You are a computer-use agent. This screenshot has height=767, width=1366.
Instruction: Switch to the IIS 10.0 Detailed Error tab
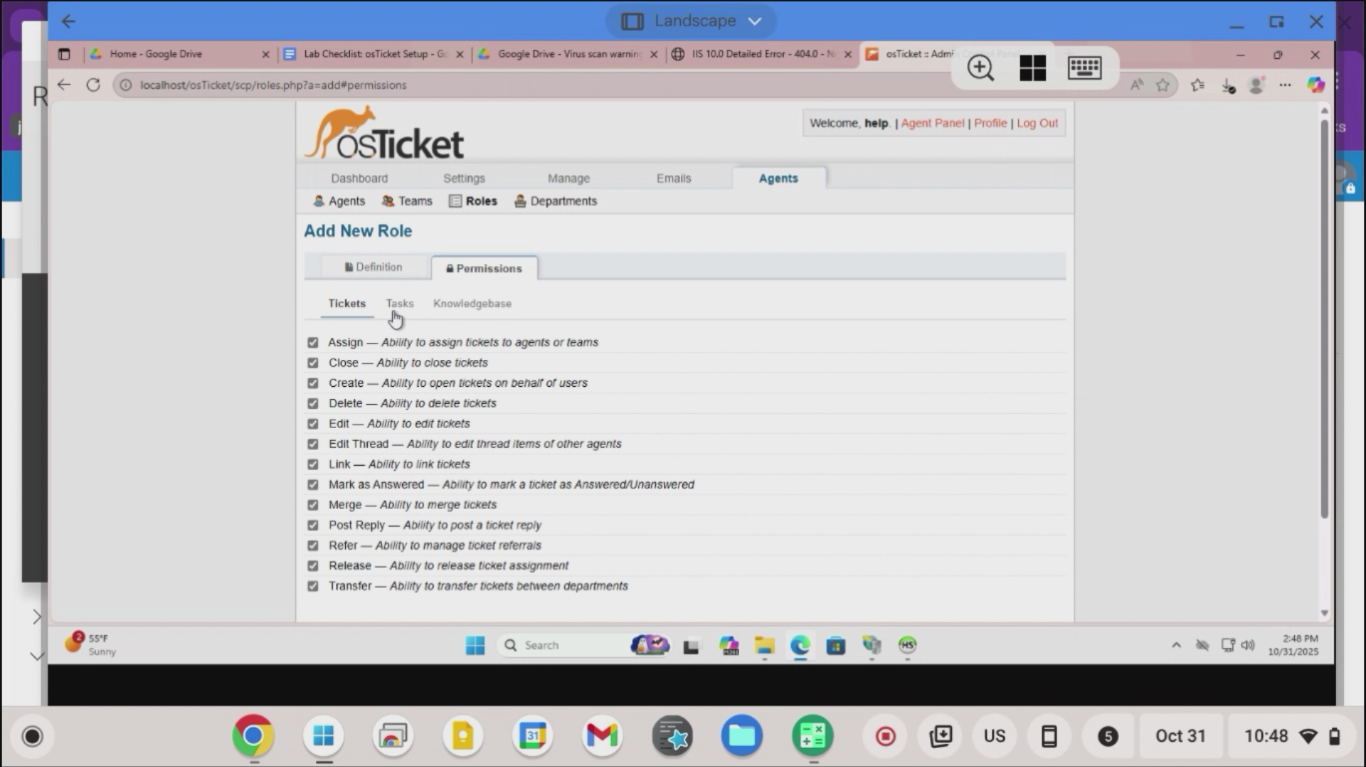coord(763,54)
